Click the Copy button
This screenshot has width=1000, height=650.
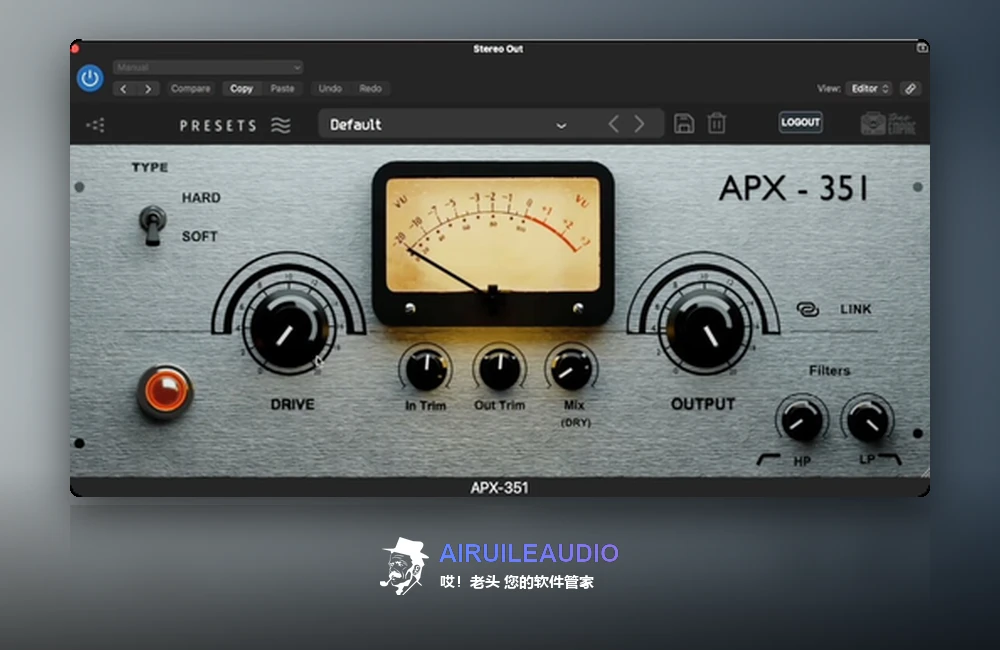pyautogui.click(x=242, y=89)
